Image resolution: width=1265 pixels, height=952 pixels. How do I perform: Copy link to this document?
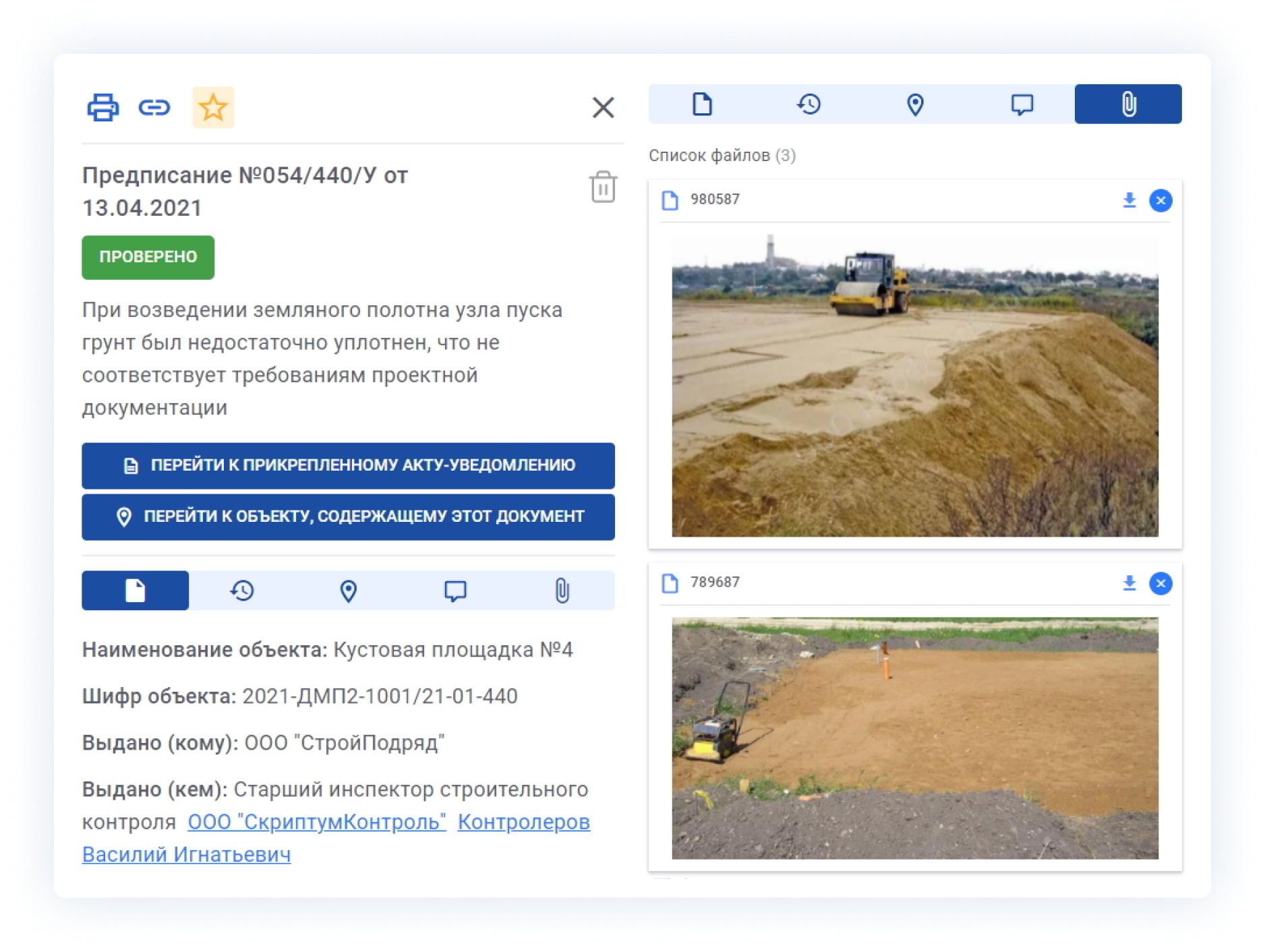[x=154, y=107]
